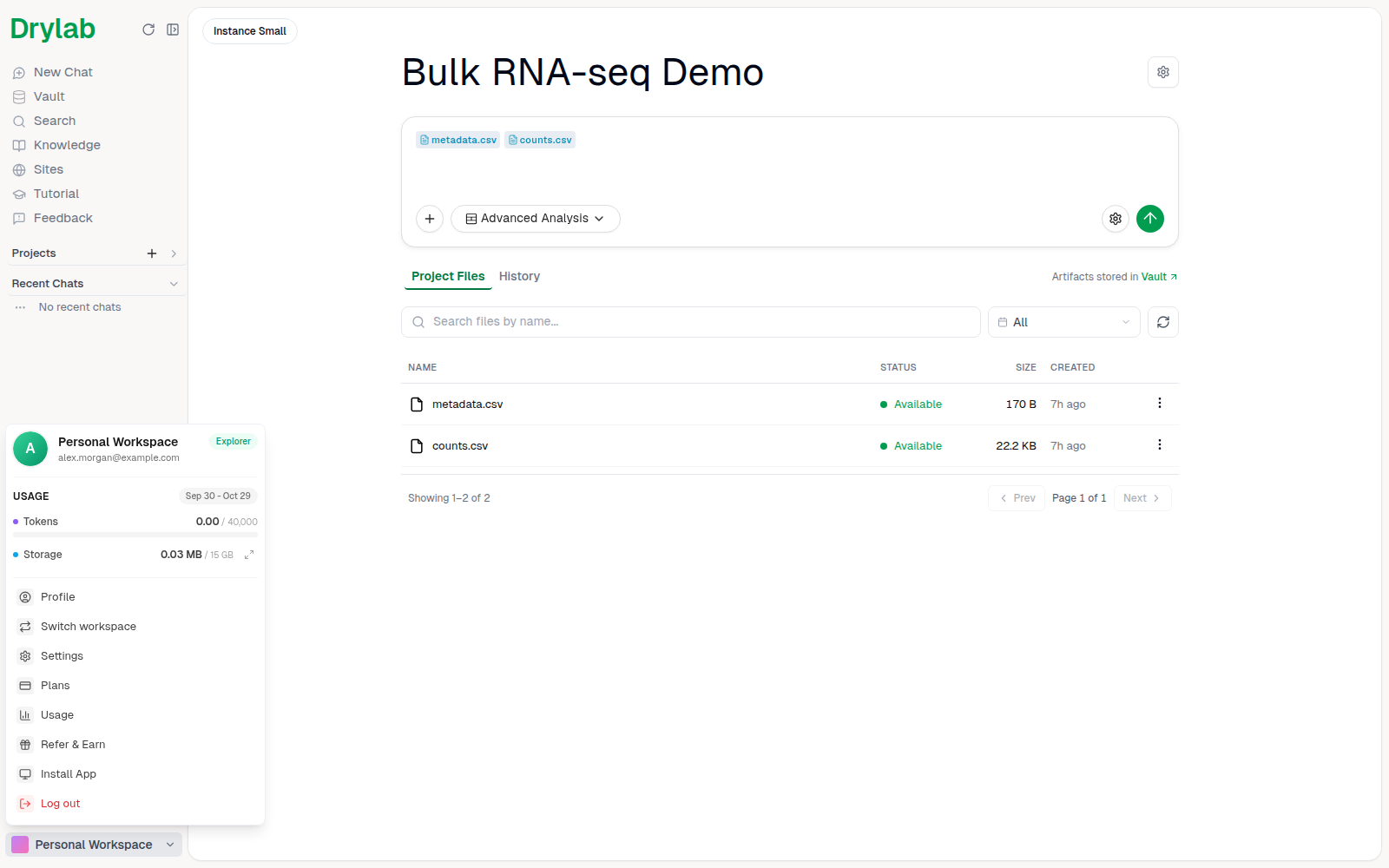The width and height of the screenshot is (1389, 868).
Task: Click the Instance Small button
Action: coord(250,31)
